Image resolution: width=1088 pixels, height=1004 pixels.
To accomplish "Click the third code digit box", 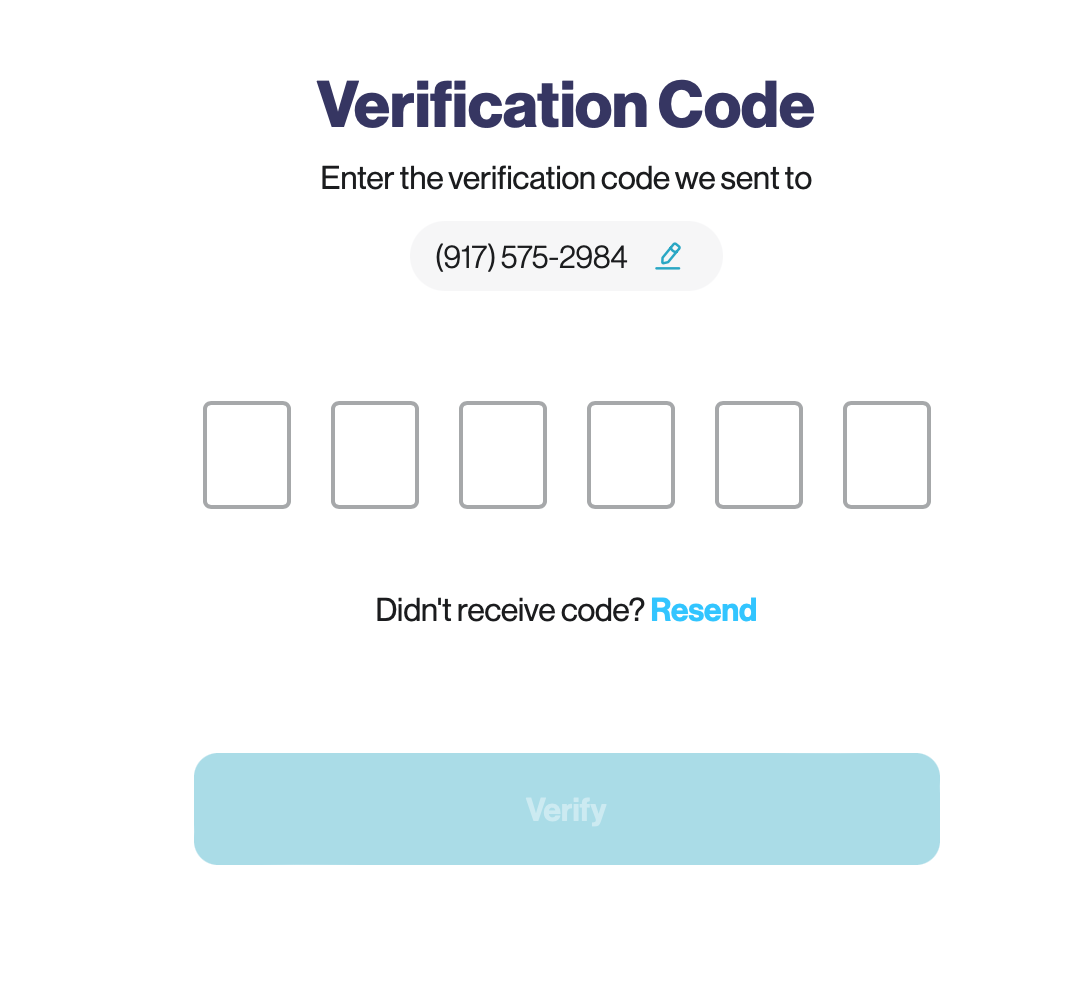I will [x=503, y=455].
